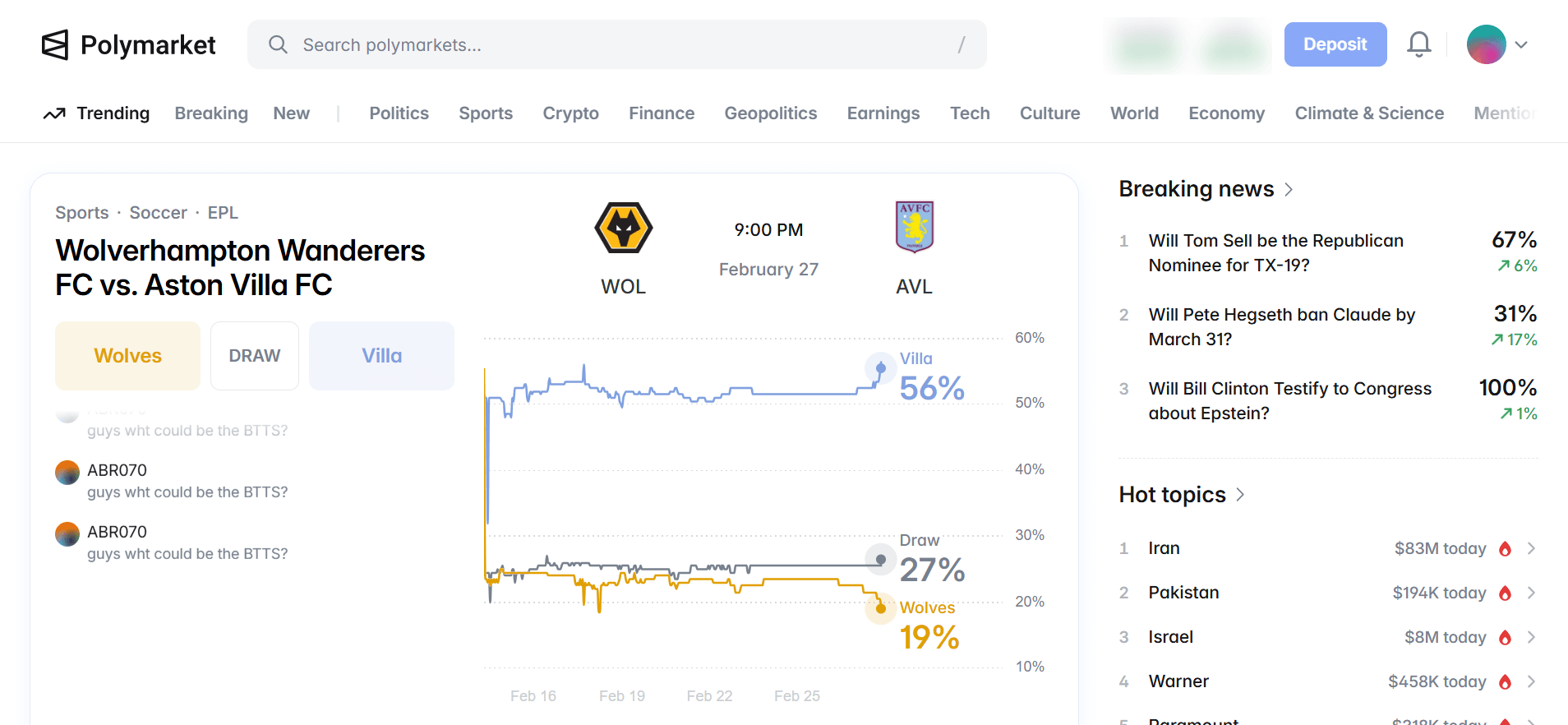This screenshot has height=725, width=1568.
Task: Click the Polymarket logo icon
Action: 55,45
